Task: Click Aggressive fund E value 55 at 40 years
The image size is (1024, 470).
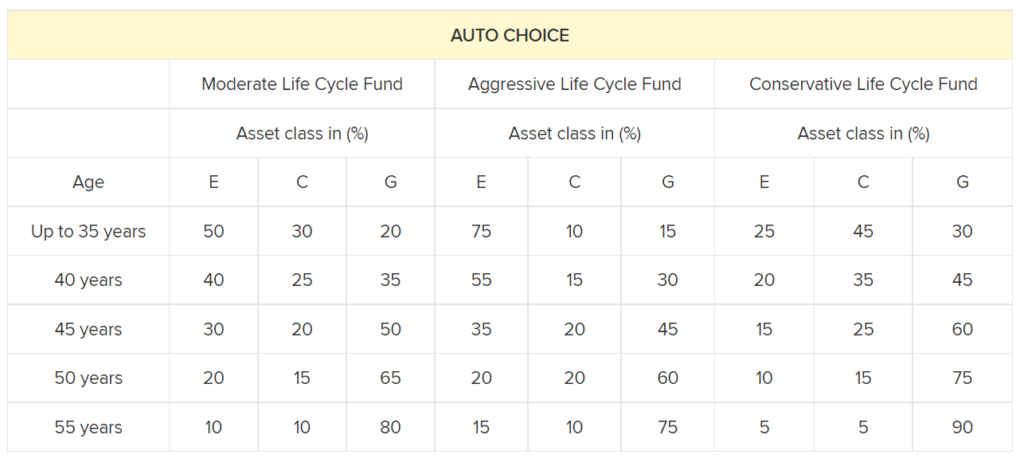Action: tap(481, 280)
